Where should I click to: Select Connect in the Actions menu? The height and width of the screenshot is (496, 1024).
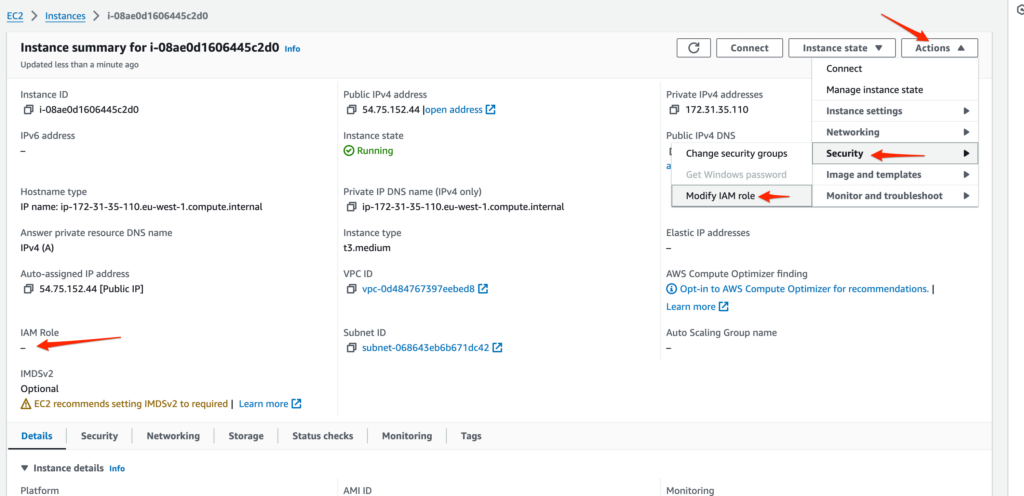coord(895,69)
